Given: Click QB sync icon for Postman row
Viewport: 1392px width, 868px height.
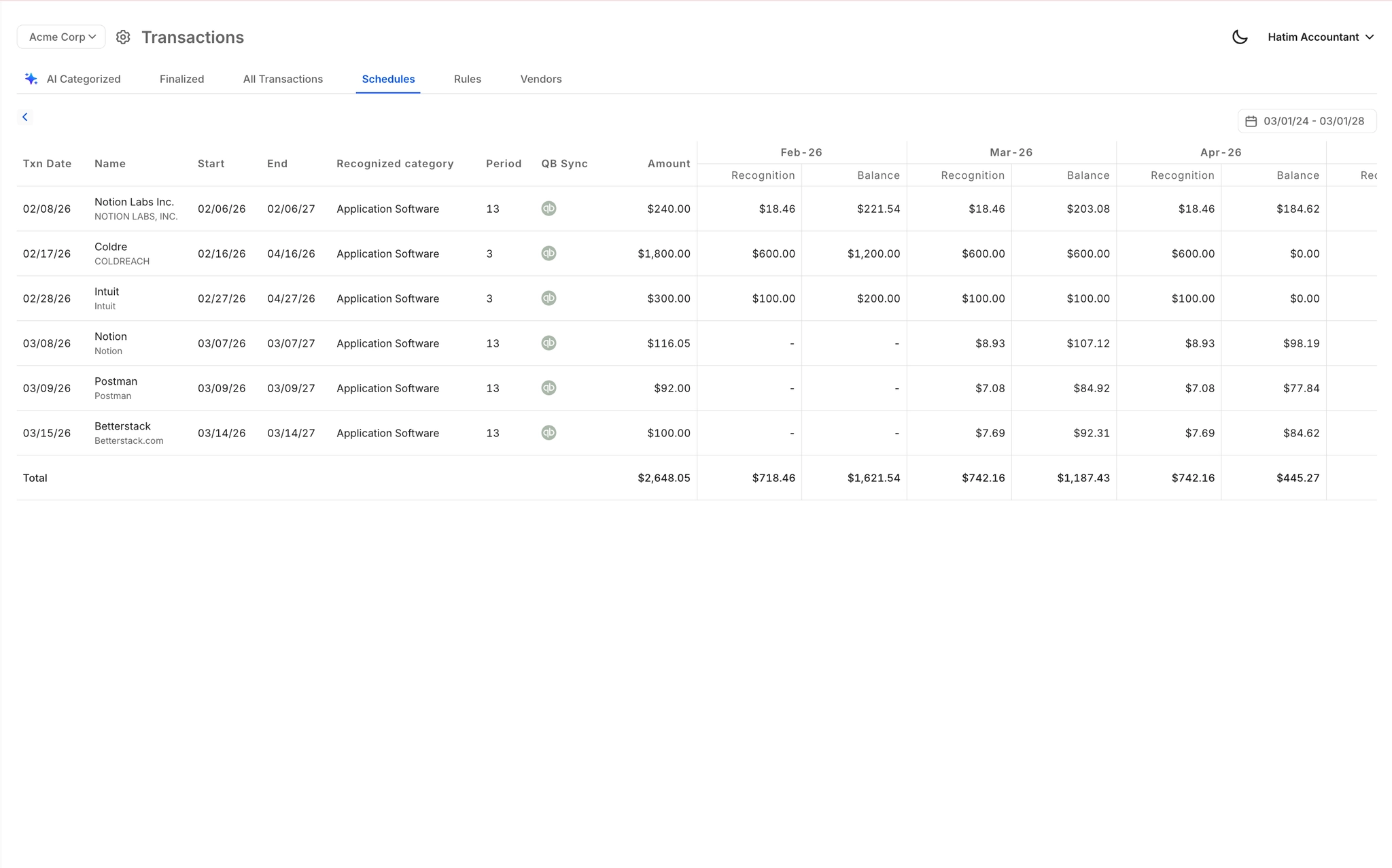Looking at the screenshot, I should (549, 388).
